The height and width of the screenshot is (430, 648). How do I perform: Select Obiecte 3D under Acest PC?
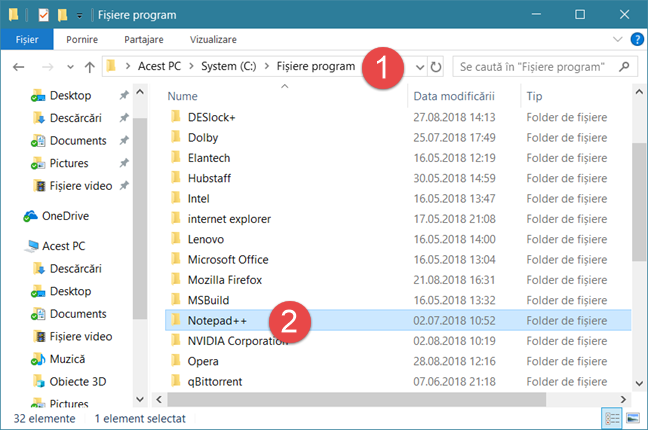click(x=78, y=381)
